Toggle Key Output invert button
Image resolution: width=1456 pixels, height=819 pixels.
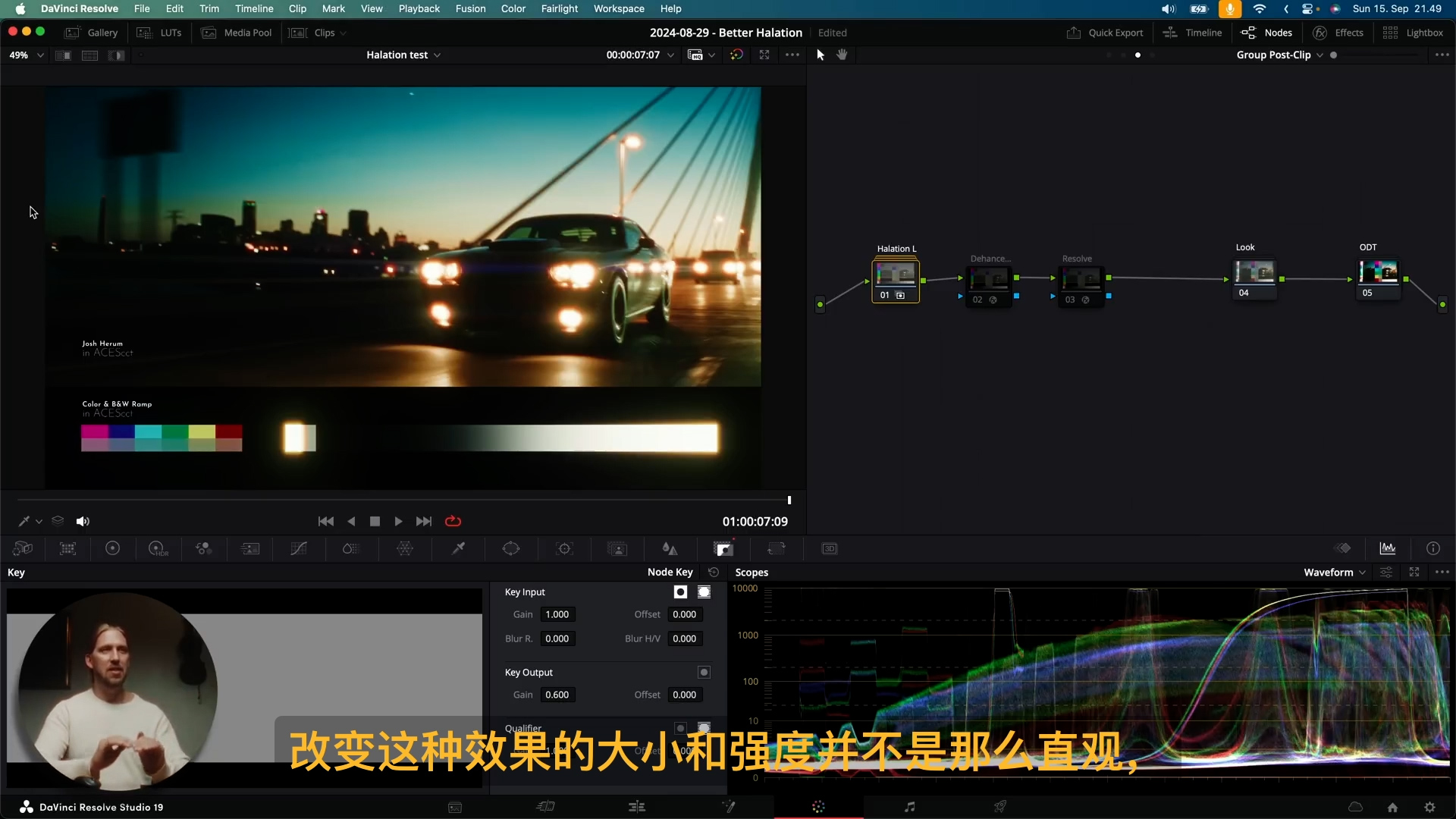click(x=704, y=673)
